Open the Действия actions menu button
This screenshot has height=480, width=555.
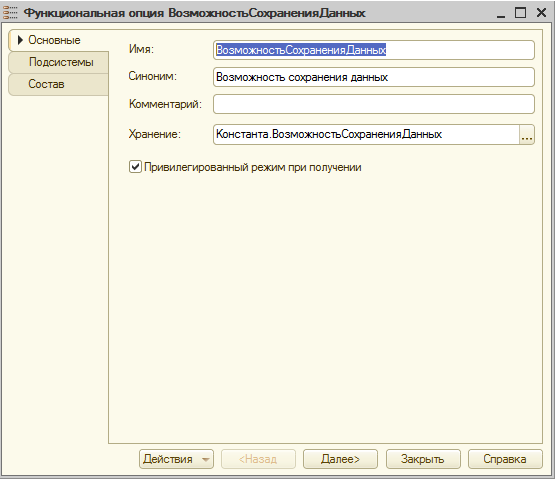point(176,459)
